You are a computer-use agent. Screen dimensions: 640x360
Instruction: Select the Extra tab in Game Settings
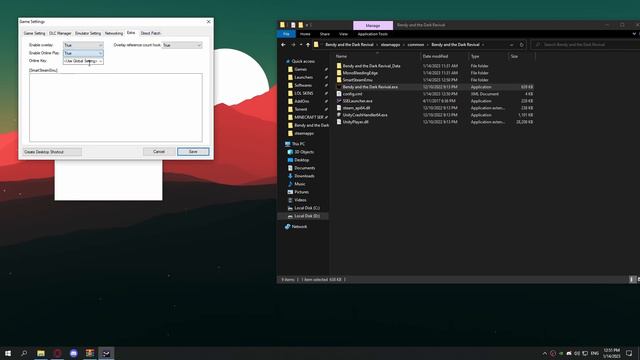point(131,33)
